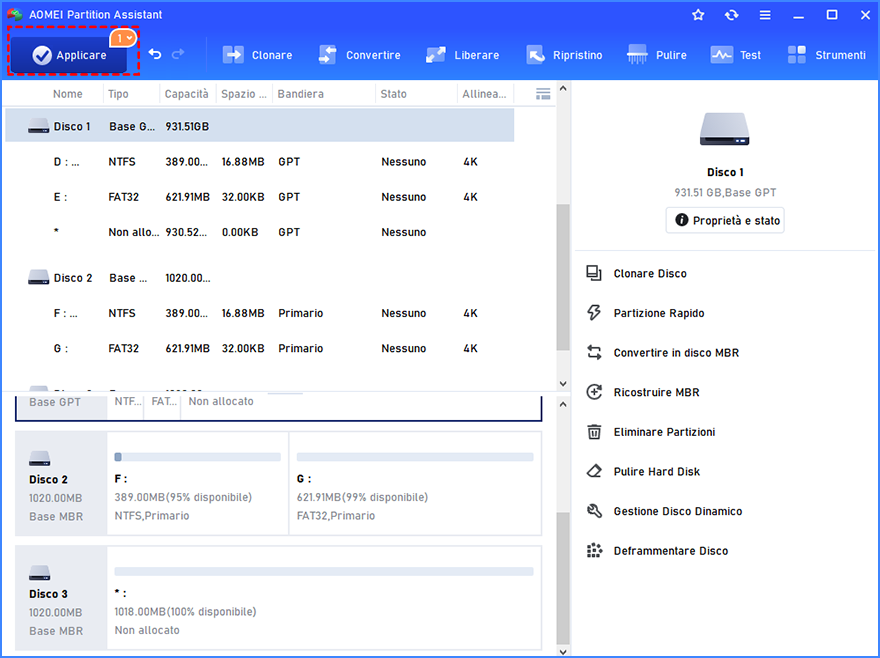Click disk map scrollbar up arrow
Screen dimensions: 880x658
click(563, 404)
